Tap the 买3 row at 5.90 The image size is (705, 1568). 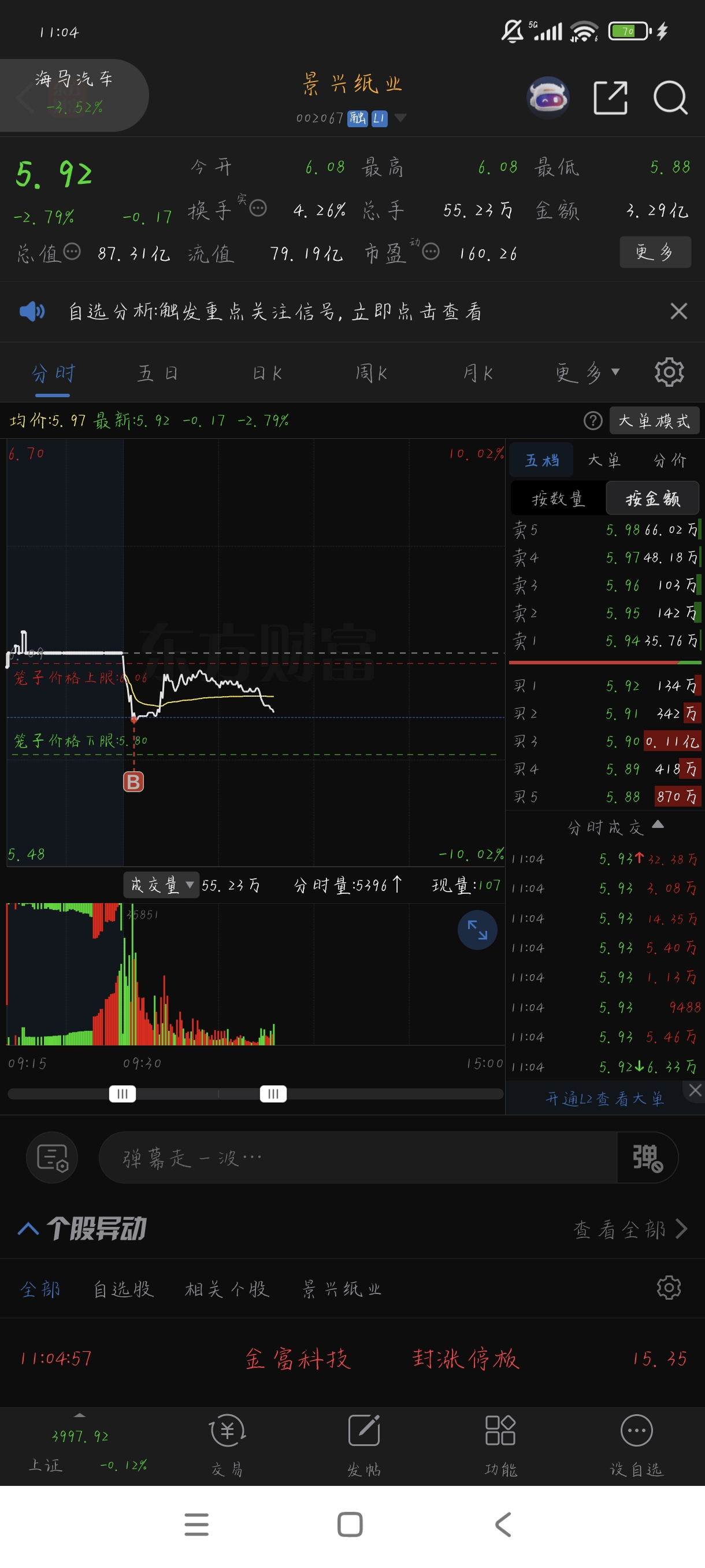[606, 741]
